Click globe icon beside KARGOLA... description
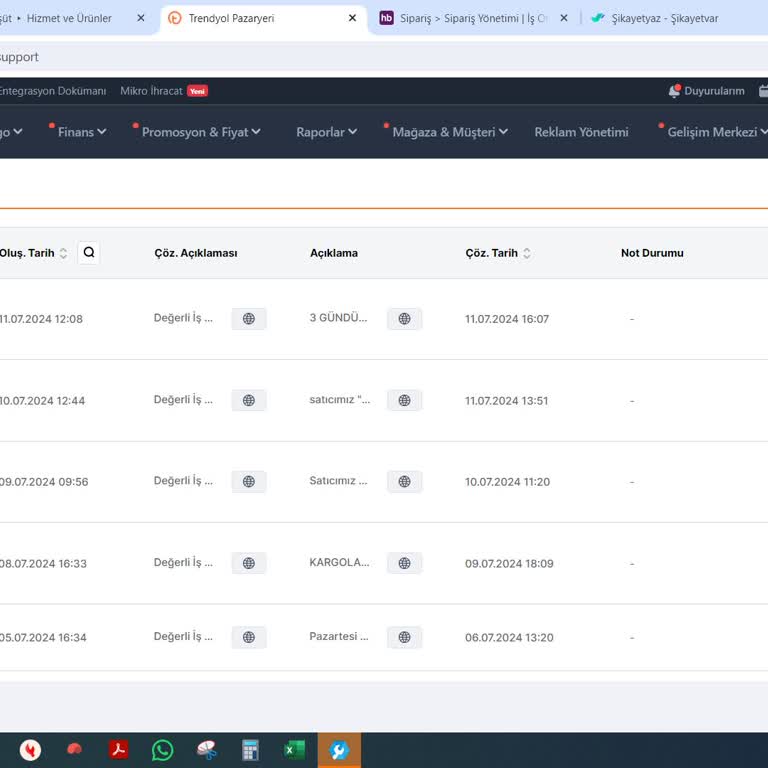The image size is (768, 768). click(x=404, y=563)
